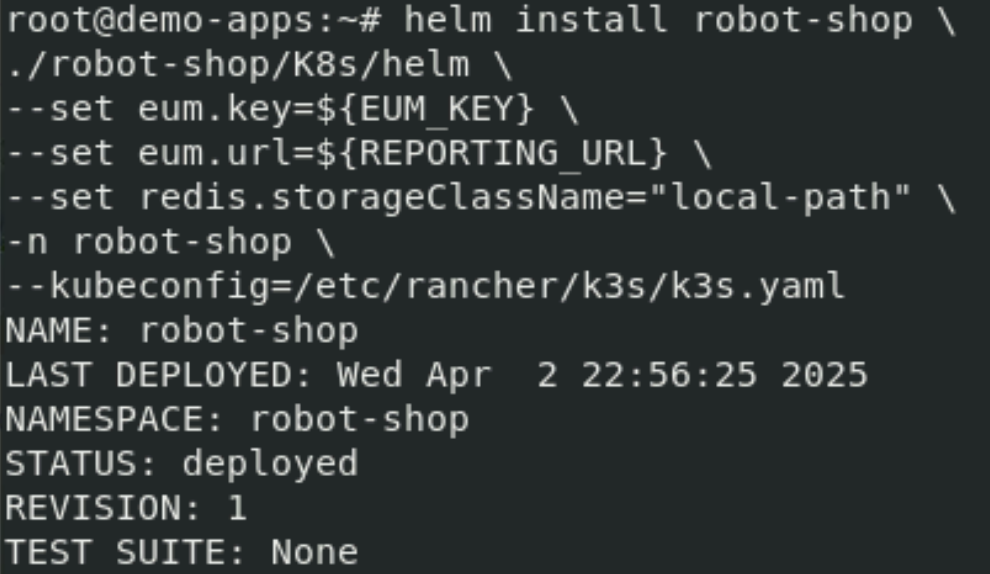Click the STATUS deployed value

pos(270,463)
